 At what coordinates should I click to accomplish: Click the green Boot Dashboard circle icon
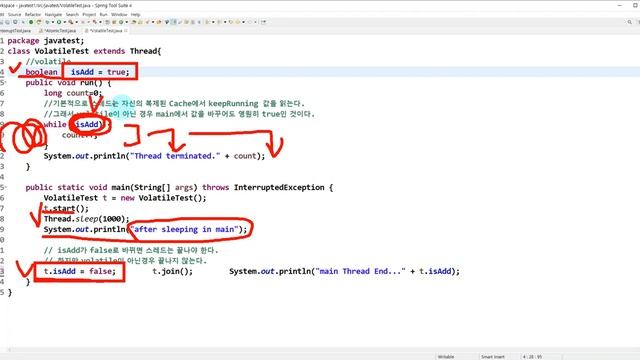[x=31, y=22]
